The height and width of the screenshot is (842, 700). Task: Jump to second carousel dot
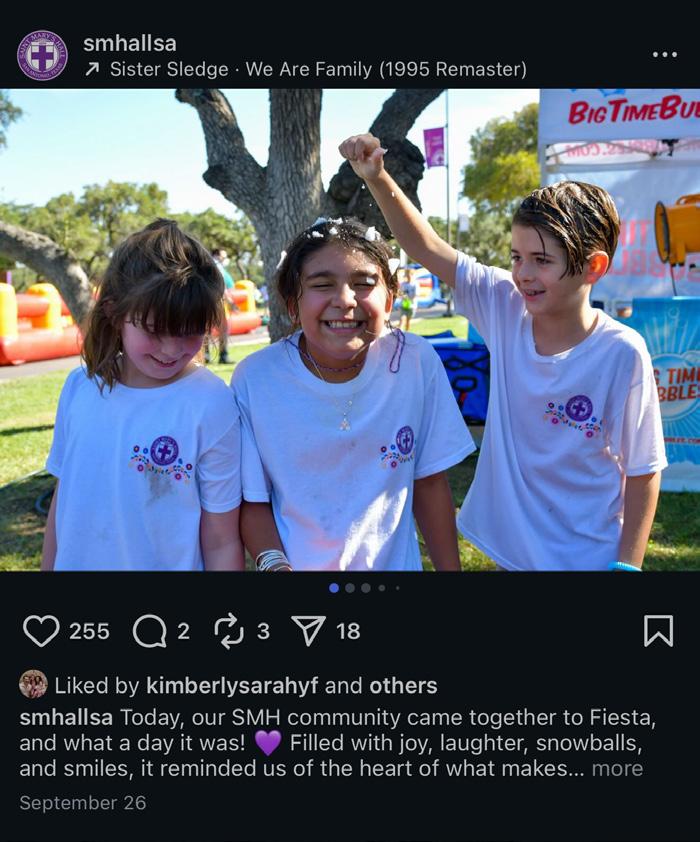point(350,588)
